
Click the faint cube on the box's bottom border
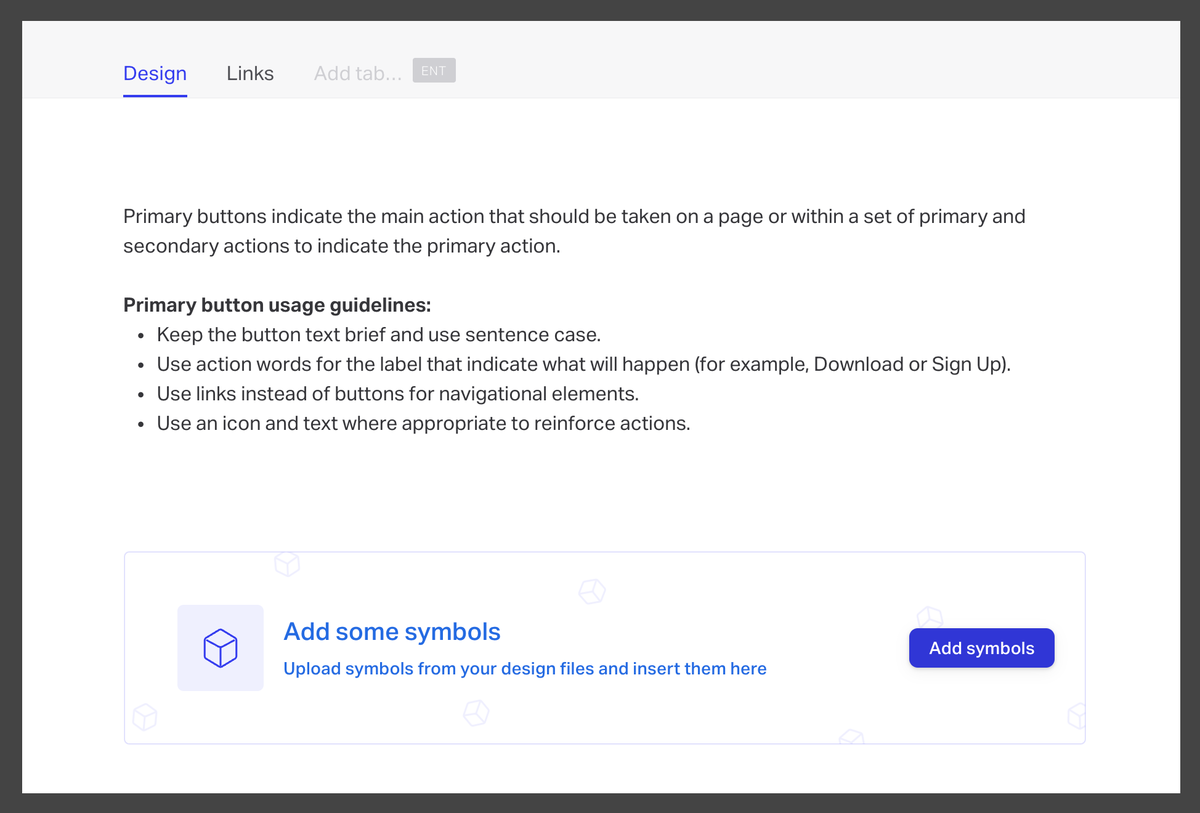click(851, 738)
